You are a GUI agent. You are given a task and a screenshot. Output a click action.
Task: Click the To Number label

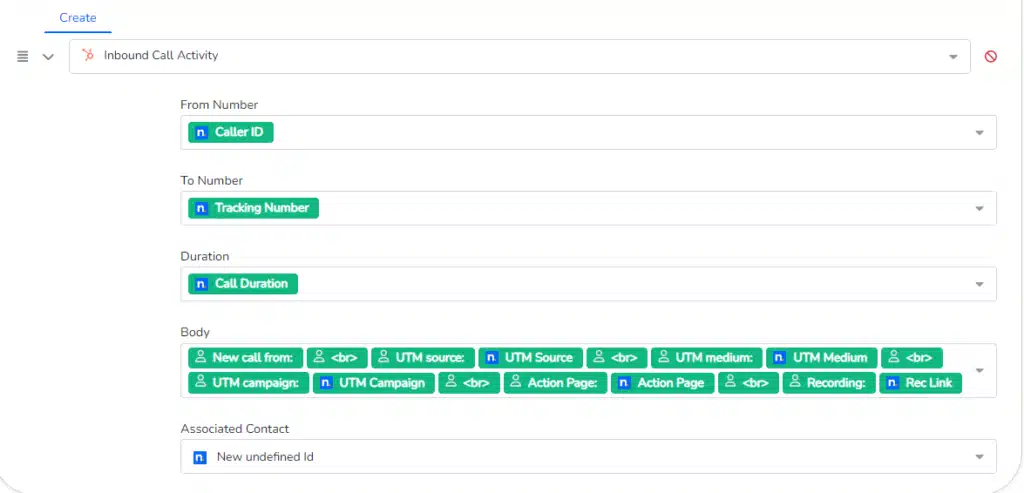click(x=212, y=180)
